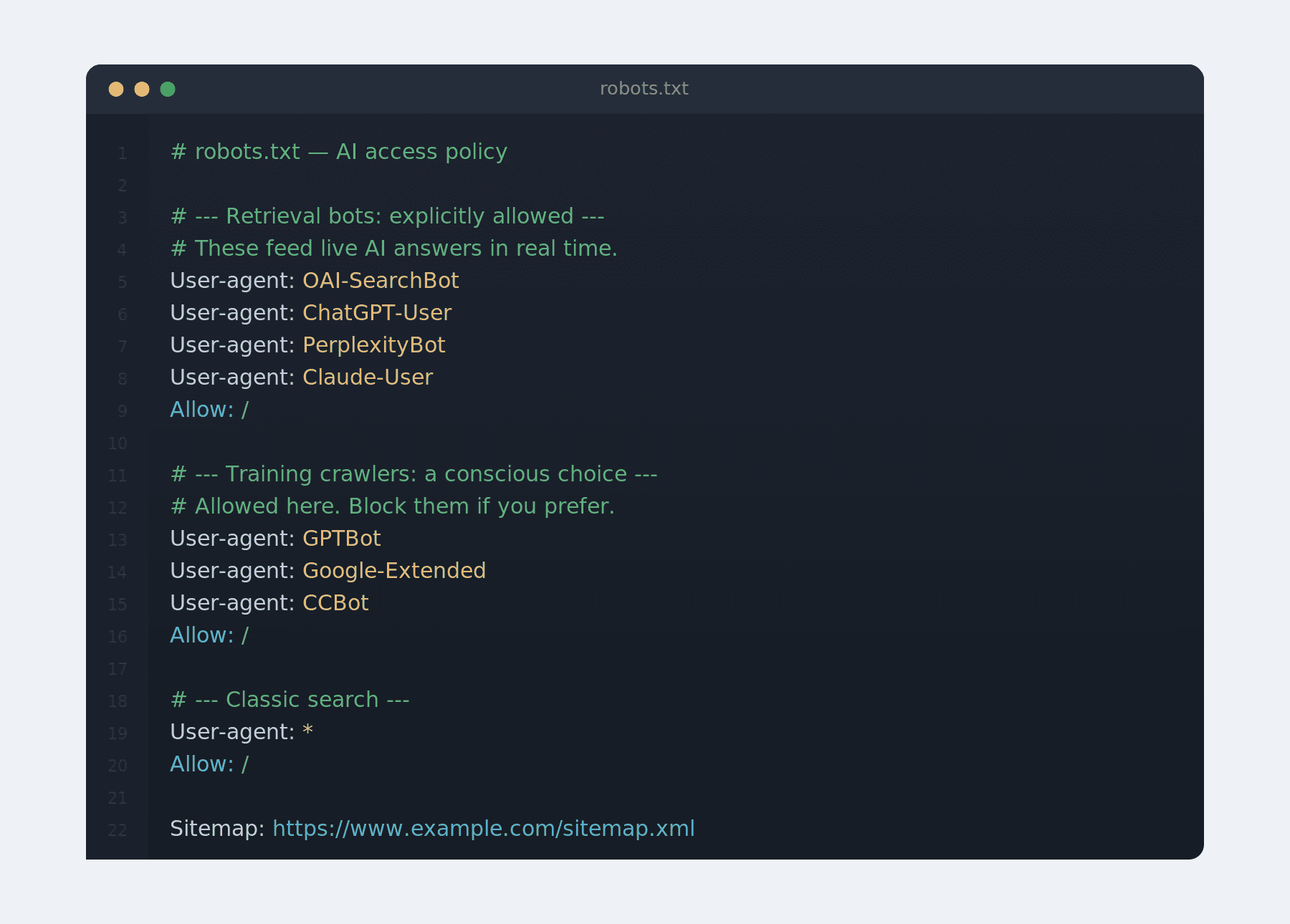Image resolution: width=1290 pixels, height=924 pixels.
Task: Click the leftmost close dot in the title bar
Action: tap(116, 89)
